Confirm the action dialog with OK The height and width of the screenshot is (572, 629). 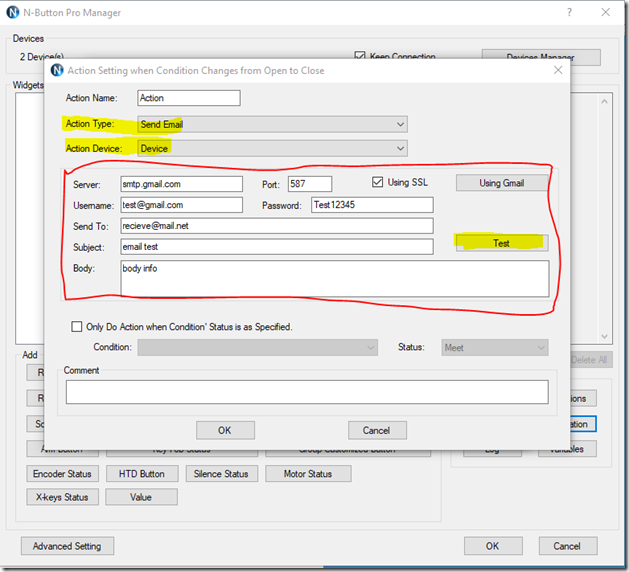pos(225,430)
